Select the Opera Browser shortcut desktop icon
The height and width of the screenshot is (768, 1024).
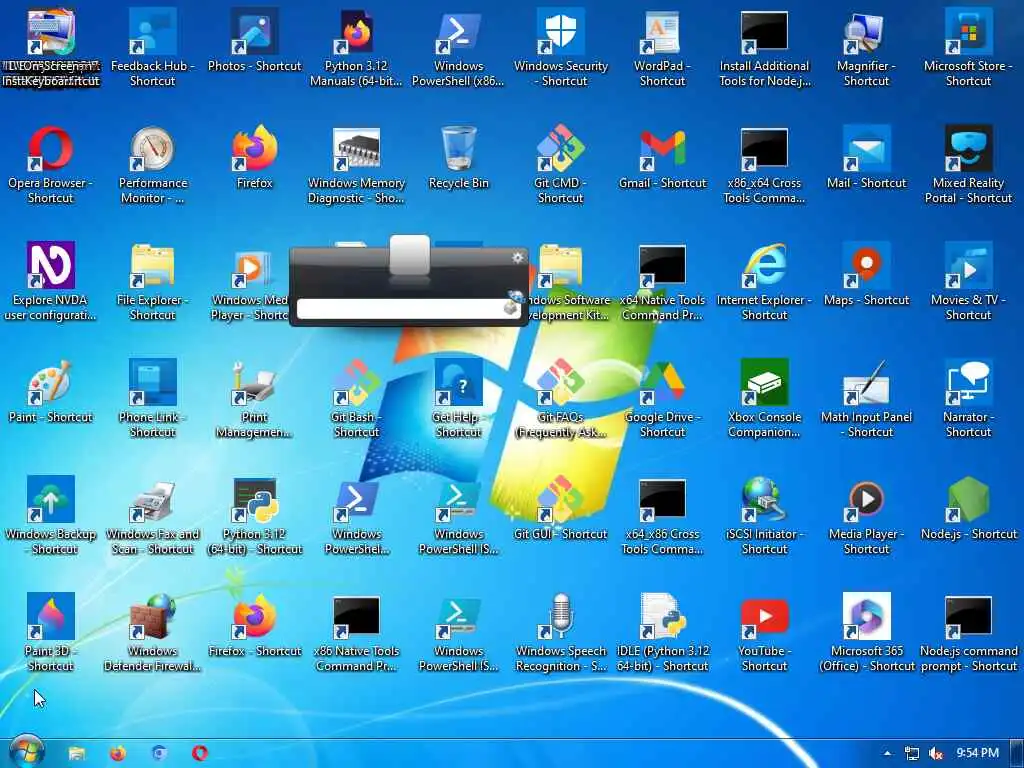pyautogui.click(x=50, y=165)
